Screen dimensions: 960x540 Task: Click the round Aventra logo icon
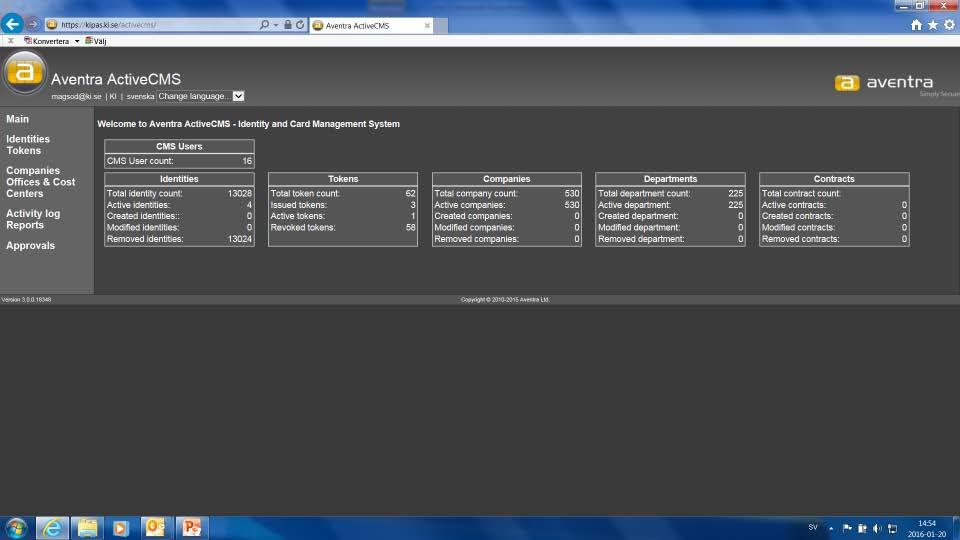pos(24,72)
